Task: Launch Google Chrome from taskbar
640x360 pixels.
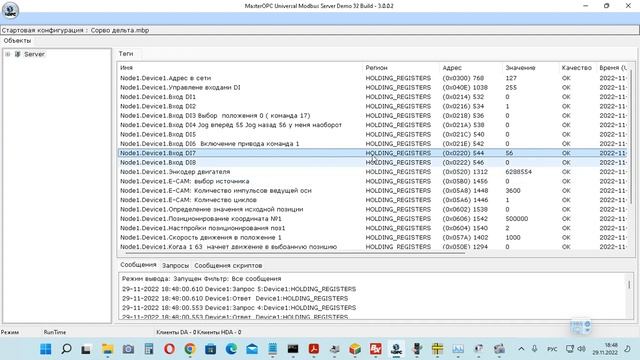Action: tap(190, 349)
